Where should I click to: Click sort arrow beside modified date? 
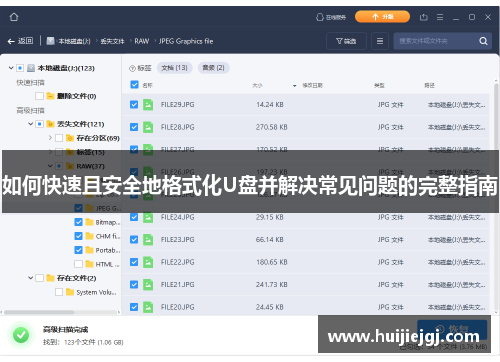pyautogui.click(x=295, y=86)
